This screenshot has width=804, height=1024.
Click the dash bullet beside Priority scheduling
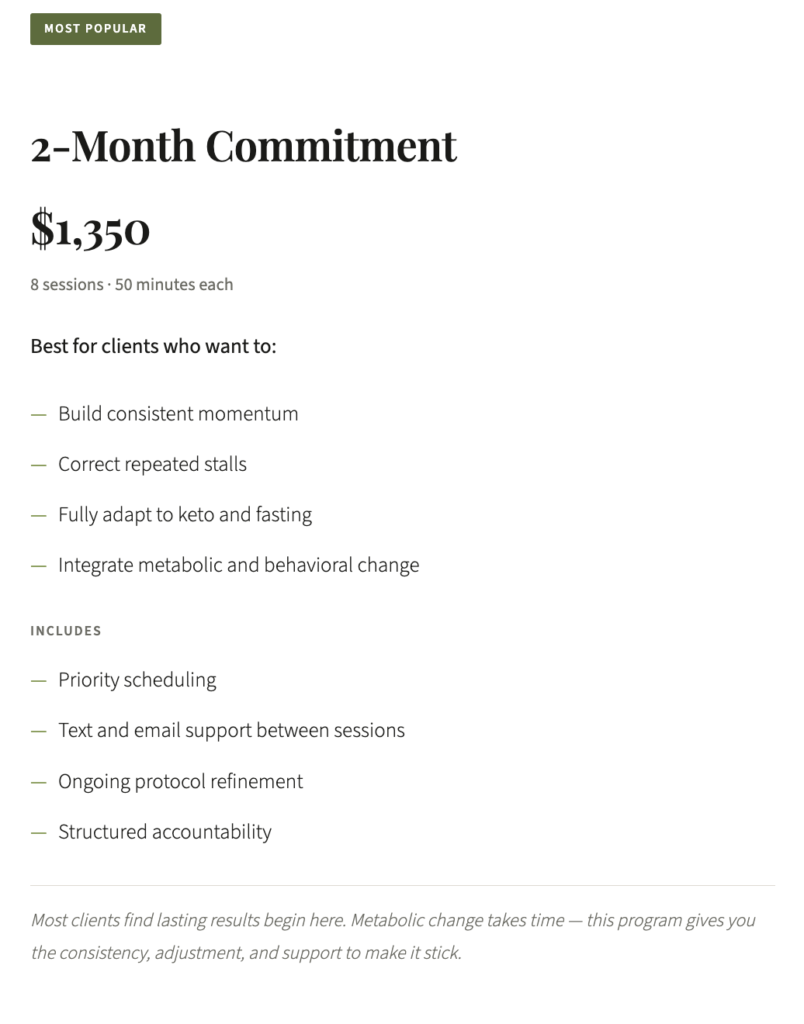[39, 680]
